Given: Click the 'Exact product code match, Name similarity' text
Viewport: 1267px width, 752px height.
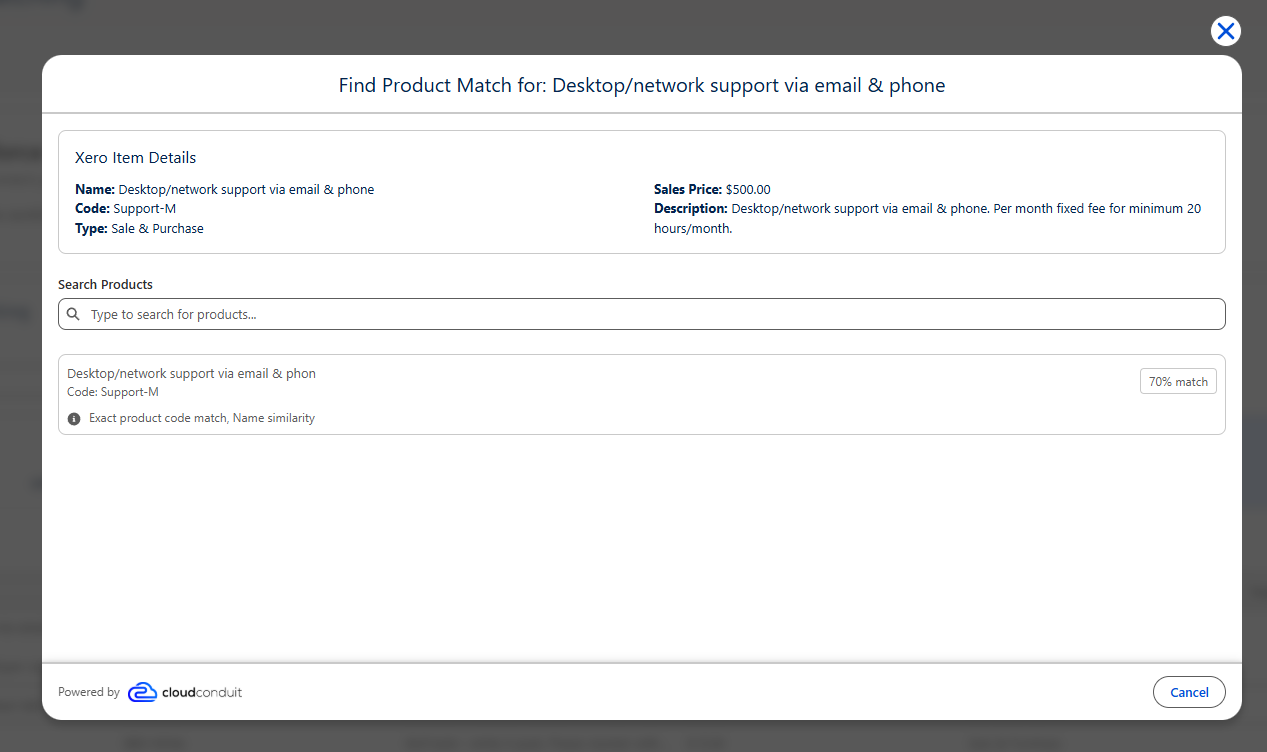Looking at the screenshot, I should coord(202,419).
